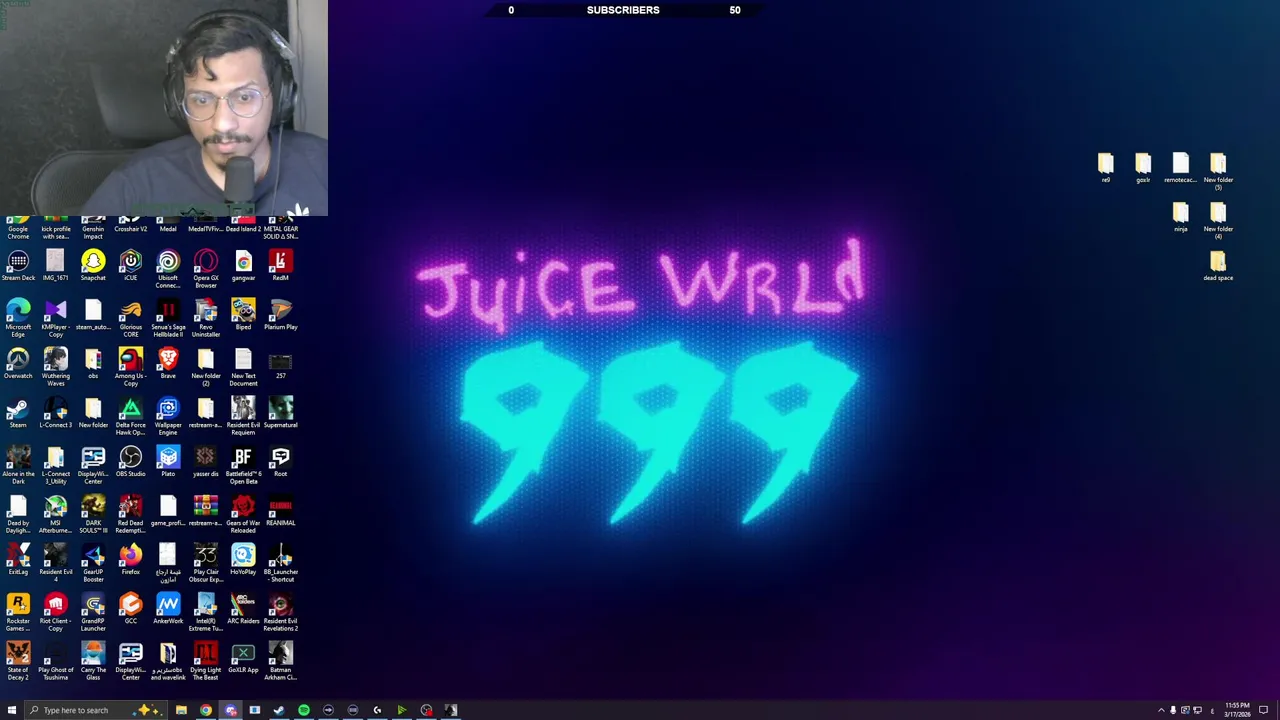Image resolution: width=1280 pixels, height=720 pixels.
Task: Open State of Decay 2 shortcut
Action: [x=18, y=662]
